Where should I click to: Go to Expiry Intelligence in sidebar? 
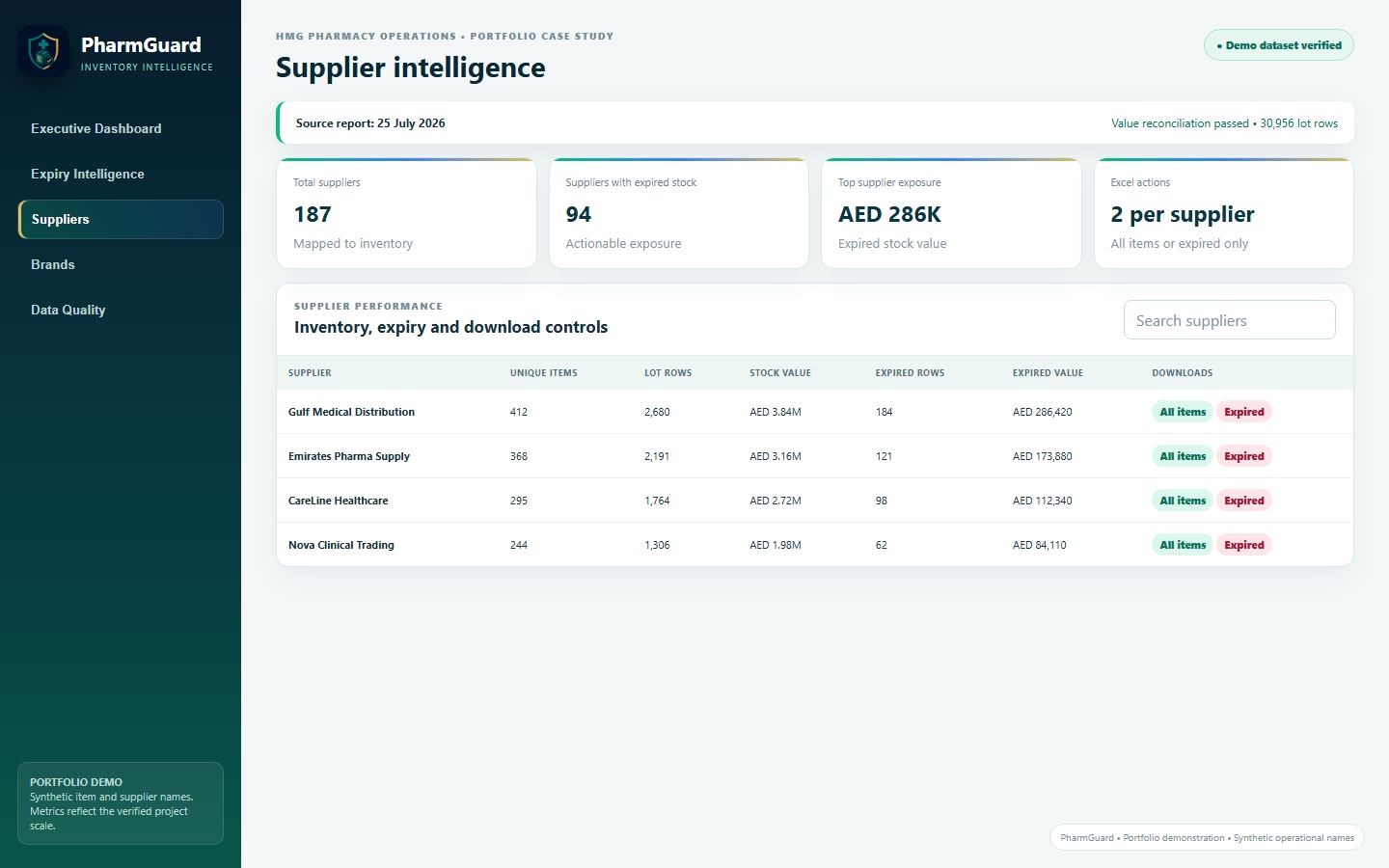coord(121,174)
